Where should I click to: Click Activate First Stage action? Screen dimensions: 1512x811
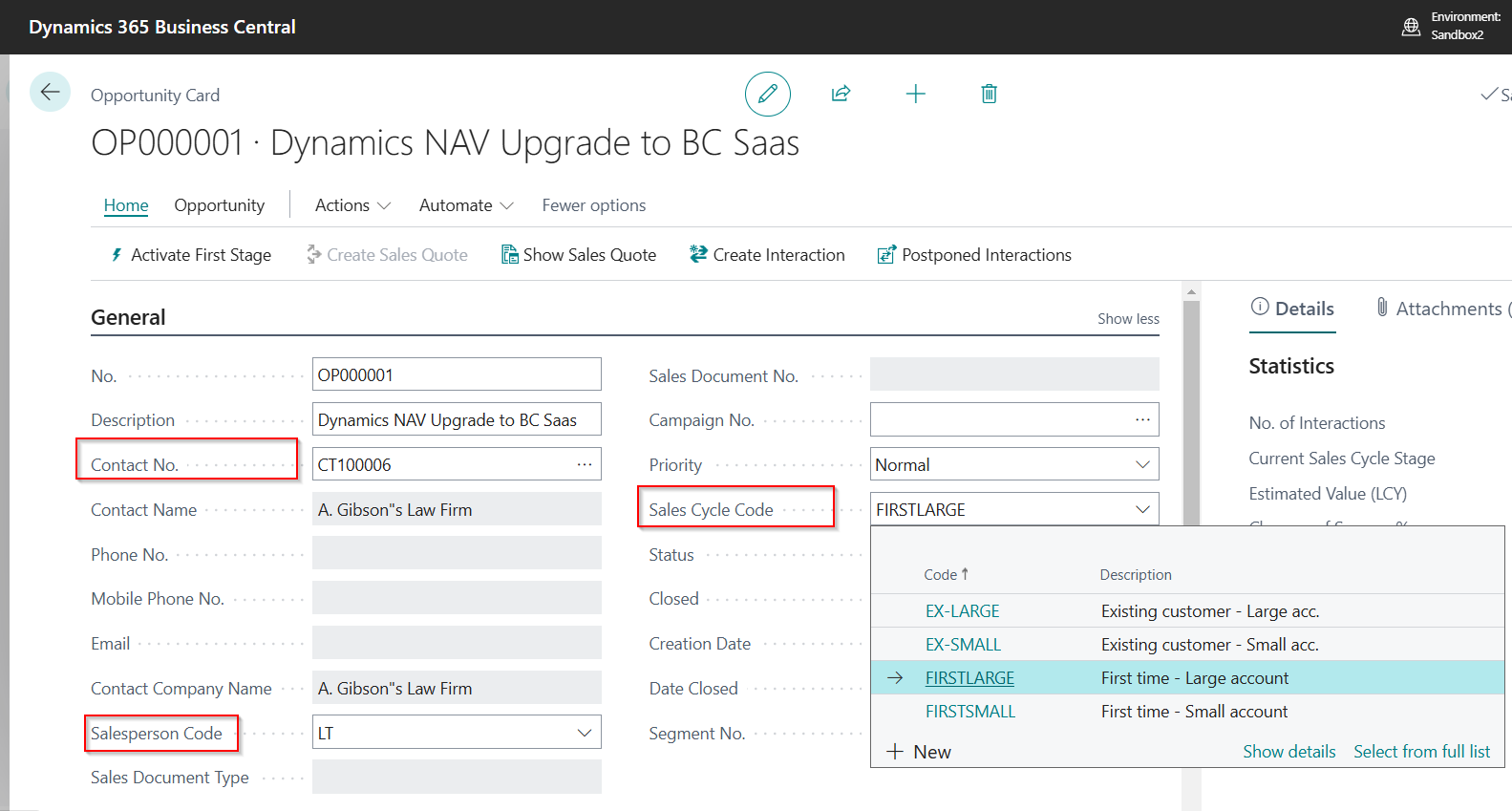[191, 255]
